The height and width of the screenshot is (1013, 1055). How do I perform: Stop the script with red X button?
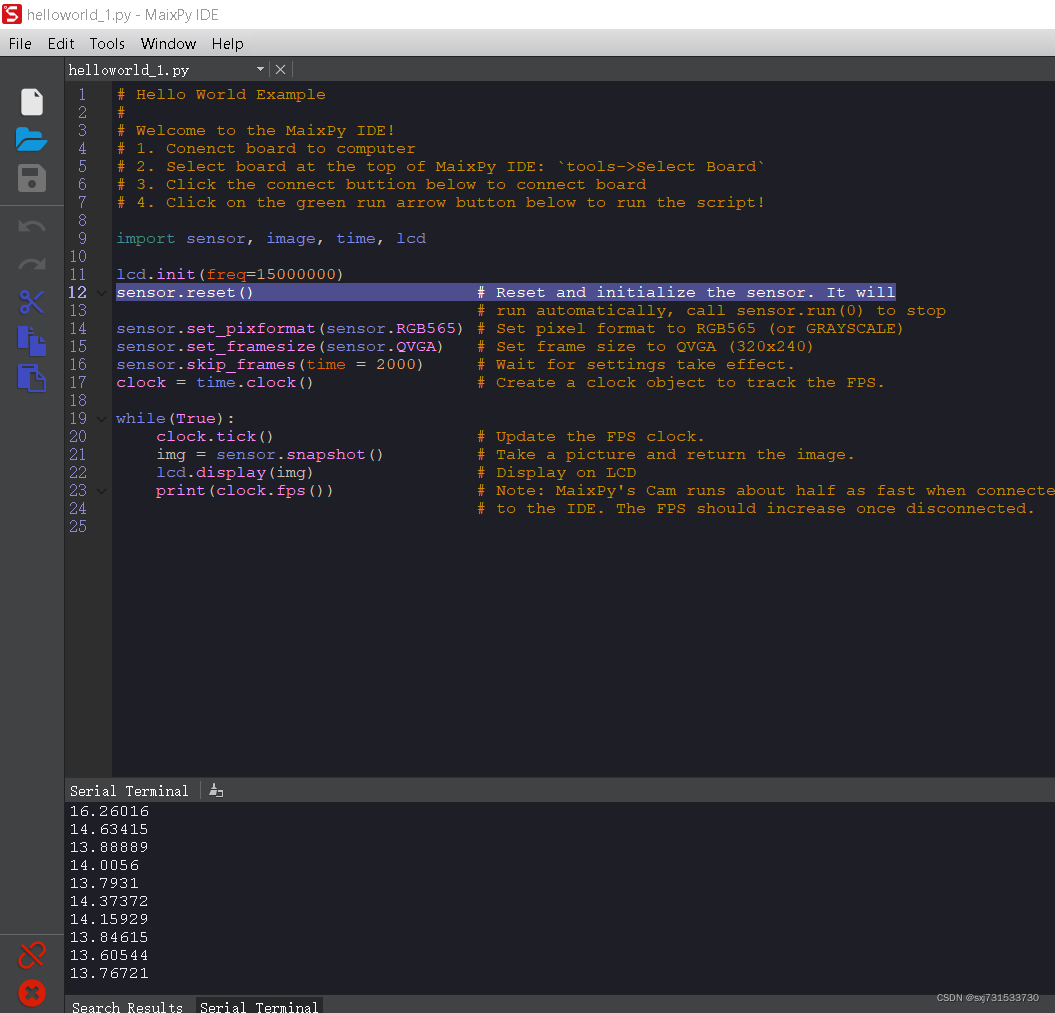tap(32, 993)
